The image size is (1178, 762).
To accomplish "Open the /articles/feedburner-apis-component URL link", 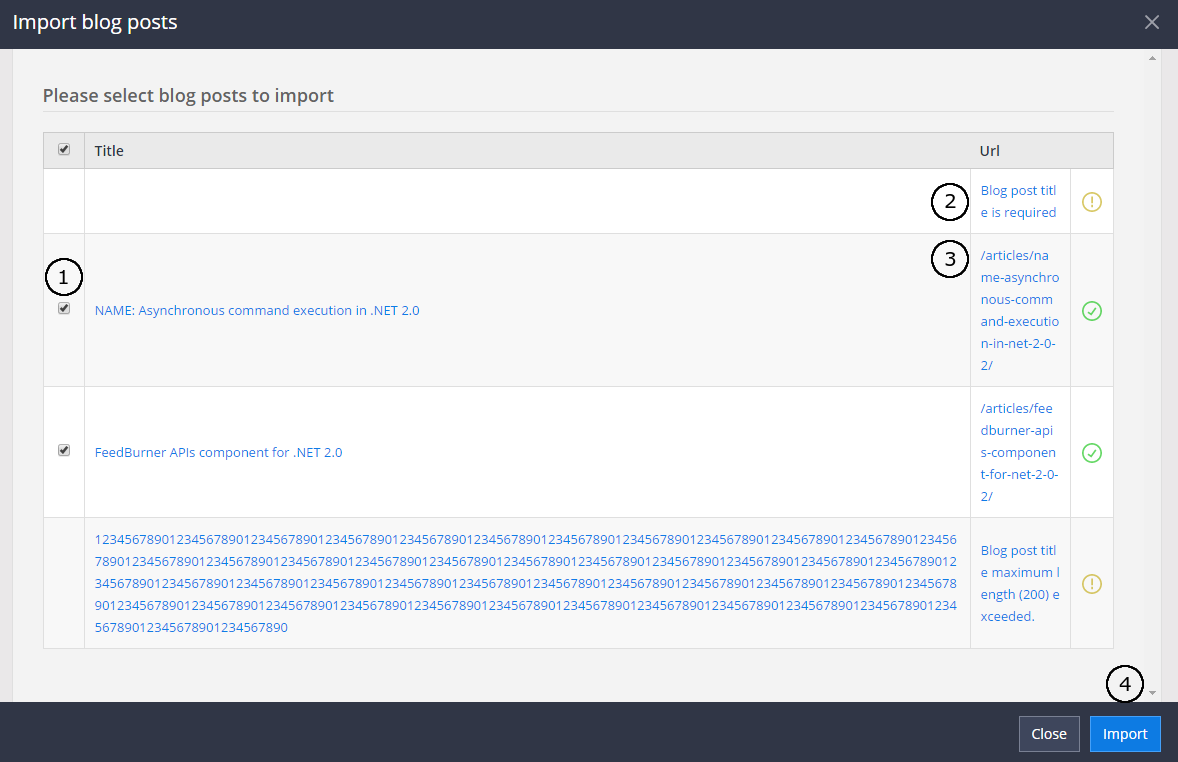I will pos(1019,453).
